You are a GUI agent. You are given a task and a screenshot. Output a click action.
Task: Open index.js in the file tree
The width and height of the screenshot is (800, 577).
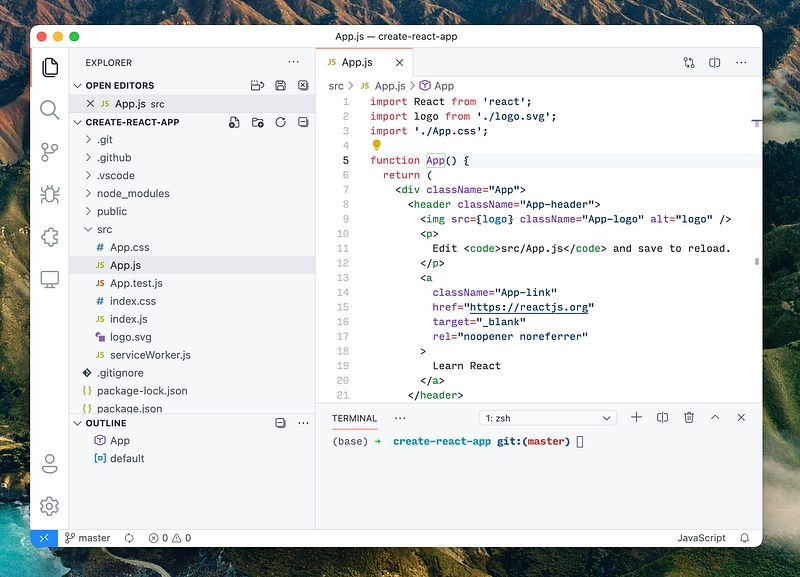[128, 320]
